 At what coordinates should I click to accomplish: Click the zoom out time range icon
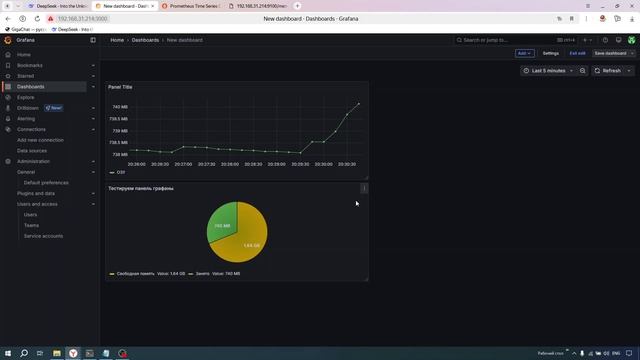[582, 71]
